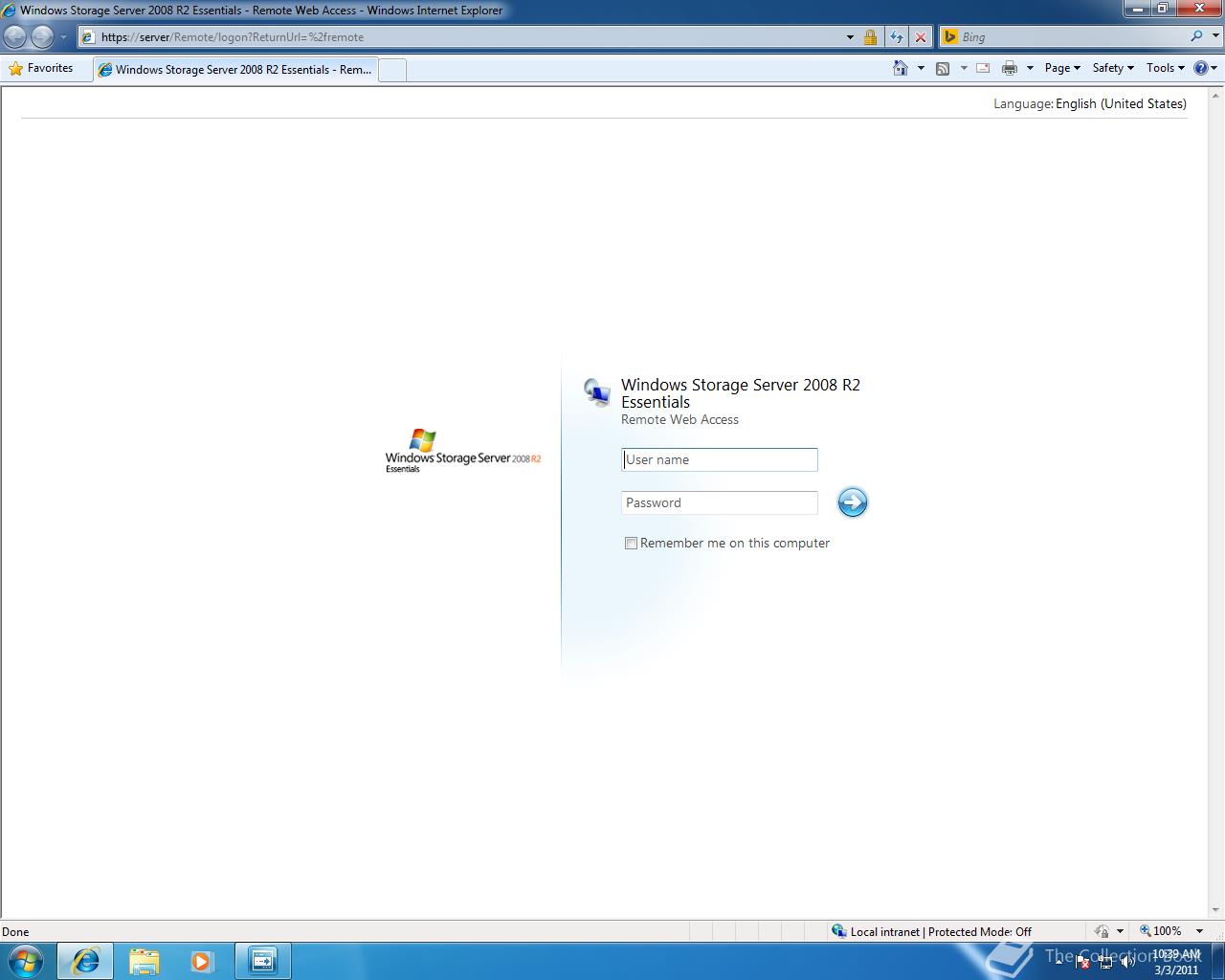Click the Password field
The width and height of the screenshot is (1225, 980).
tap(720, 502)
